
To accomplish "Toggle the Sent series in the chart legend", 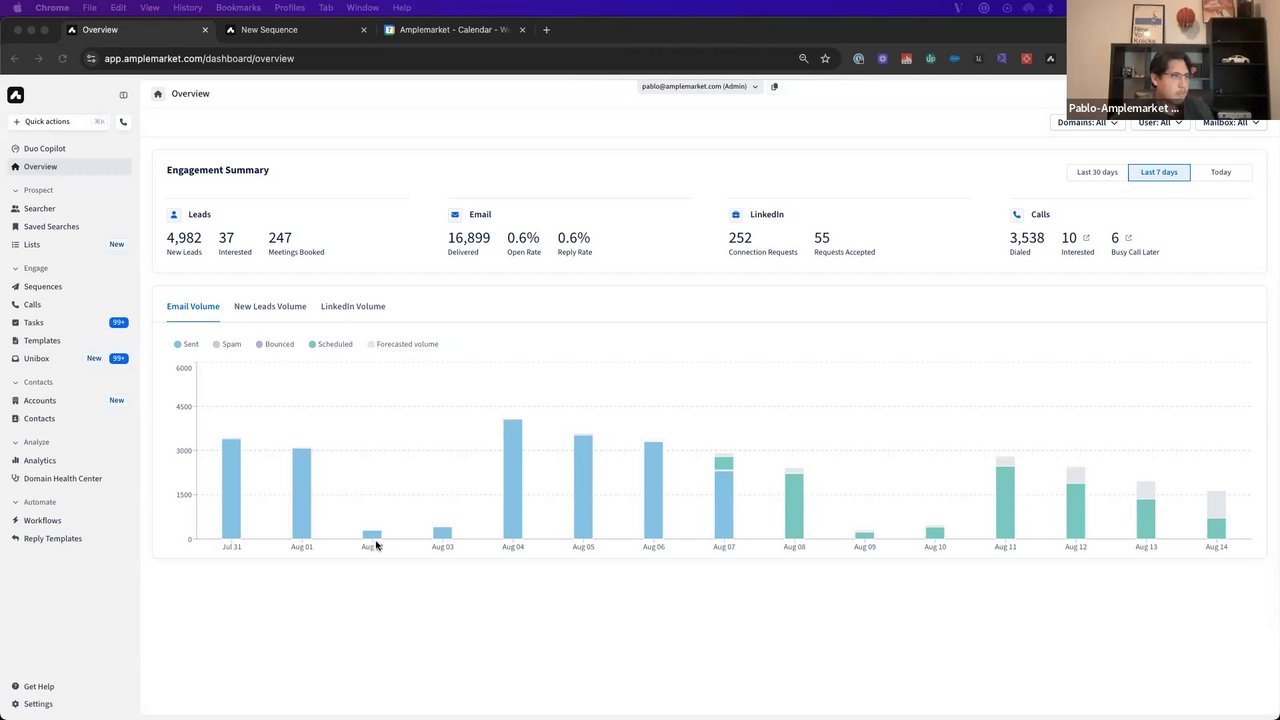I will [186, 344].
